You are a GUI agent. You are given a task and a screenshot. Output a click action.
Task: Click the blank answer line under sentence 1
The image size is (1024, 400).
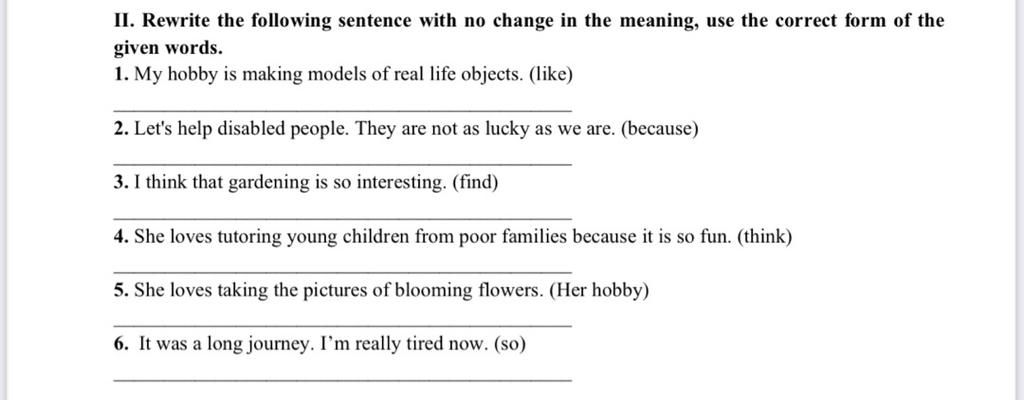click(x=342, y=110)
